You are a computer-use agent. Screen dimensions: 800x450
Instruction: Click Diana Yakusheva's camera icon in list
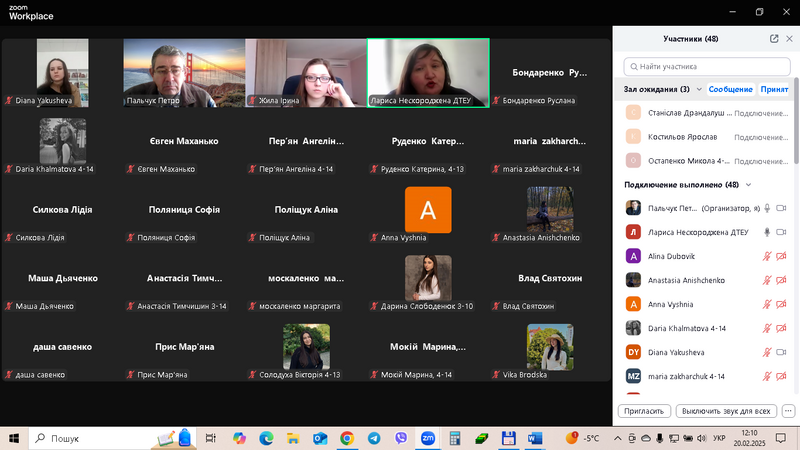point(781,352)
